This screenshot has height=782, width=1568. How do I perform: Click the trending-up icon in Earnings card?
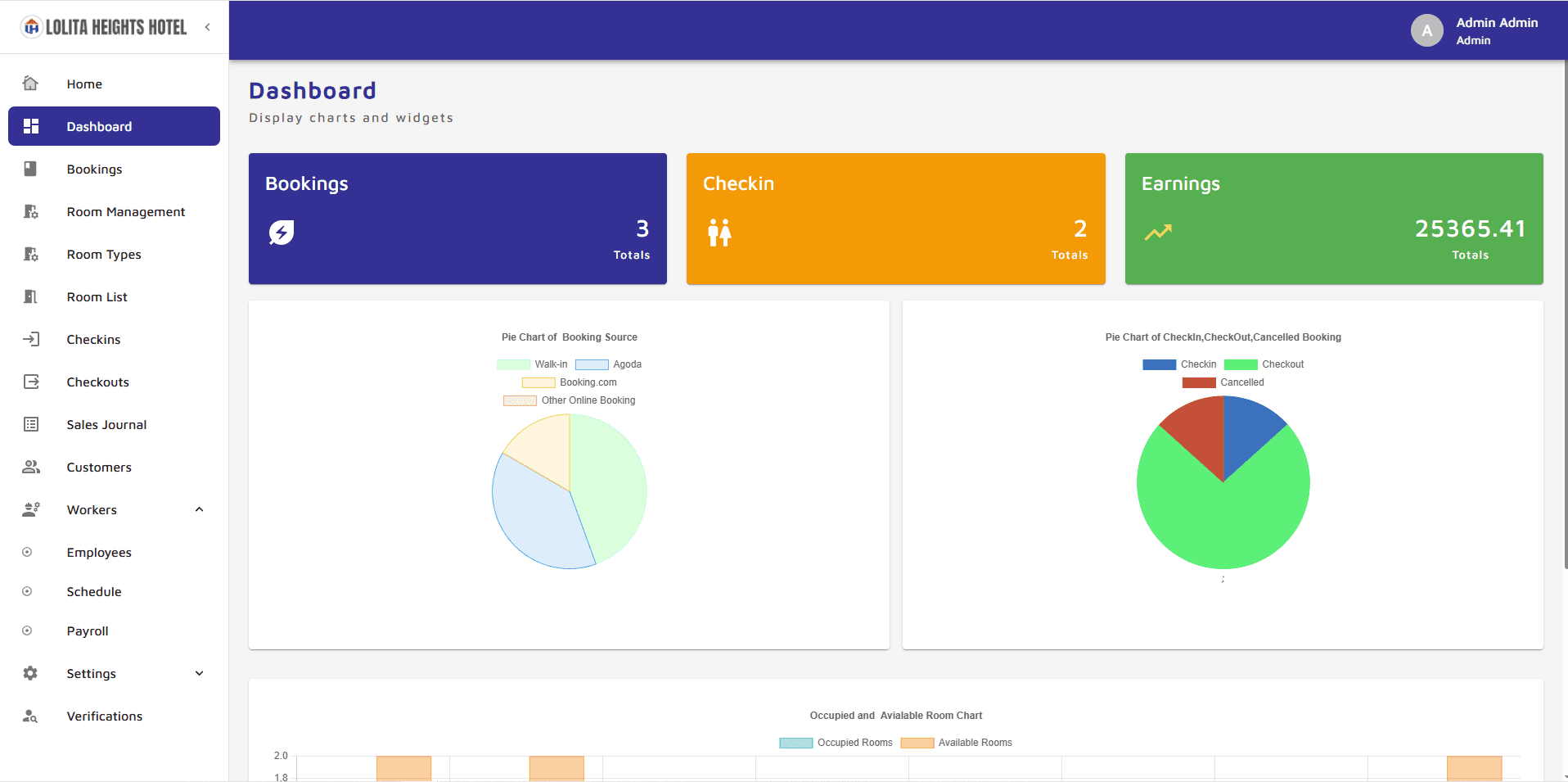coord(1158,233)
